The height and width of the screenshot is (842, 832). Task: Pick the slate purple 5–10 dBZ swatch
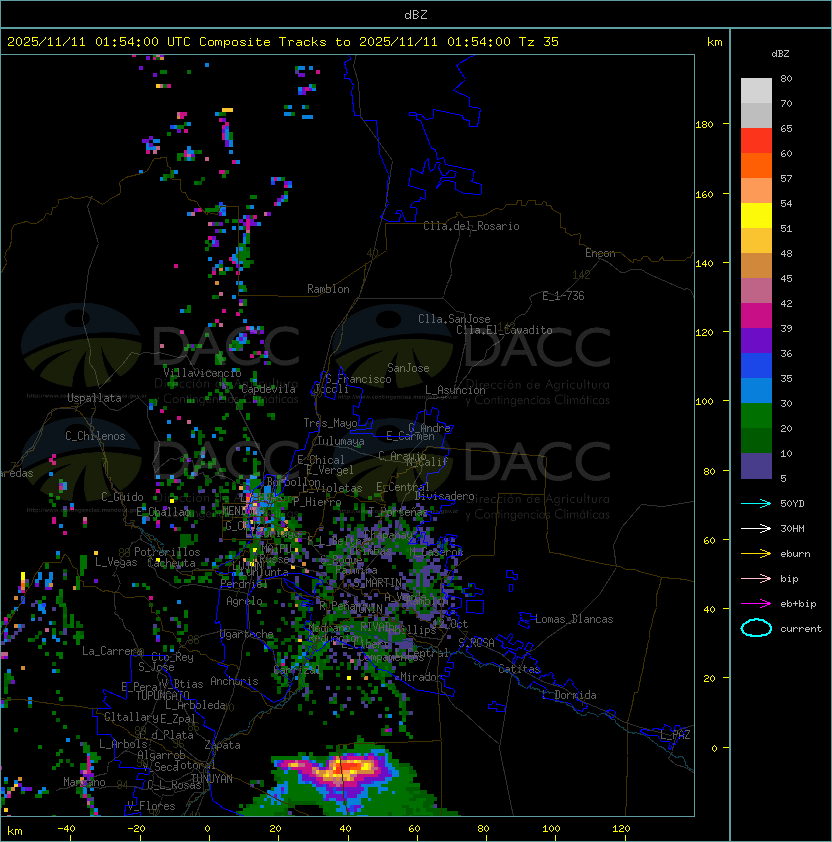point(756,466)
